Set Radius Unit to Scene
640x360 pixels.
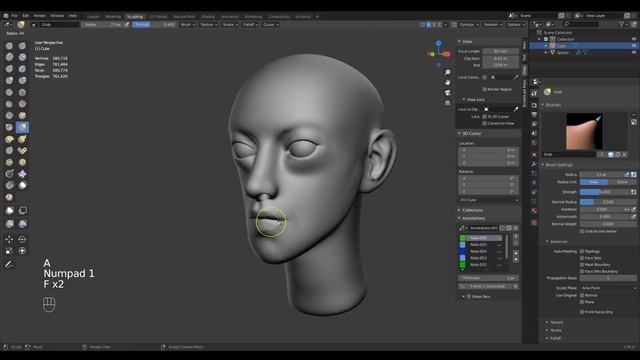click(x=622, y=182)
